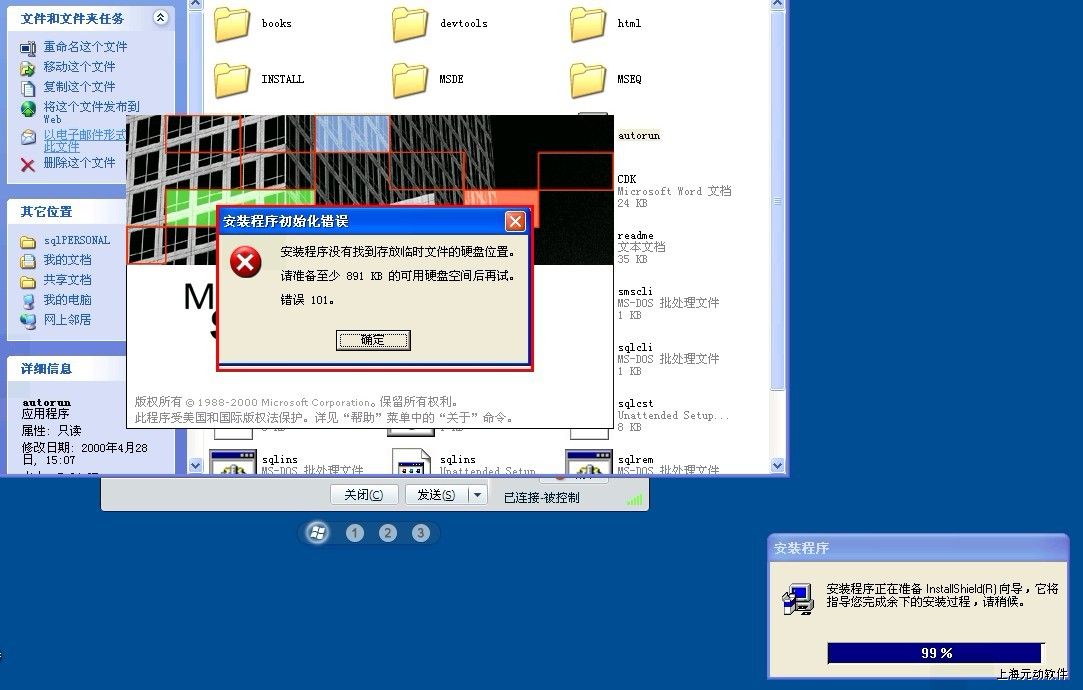The image size is (1083, 690).
Task: Open the devtools folder
Action: point(410,24)
